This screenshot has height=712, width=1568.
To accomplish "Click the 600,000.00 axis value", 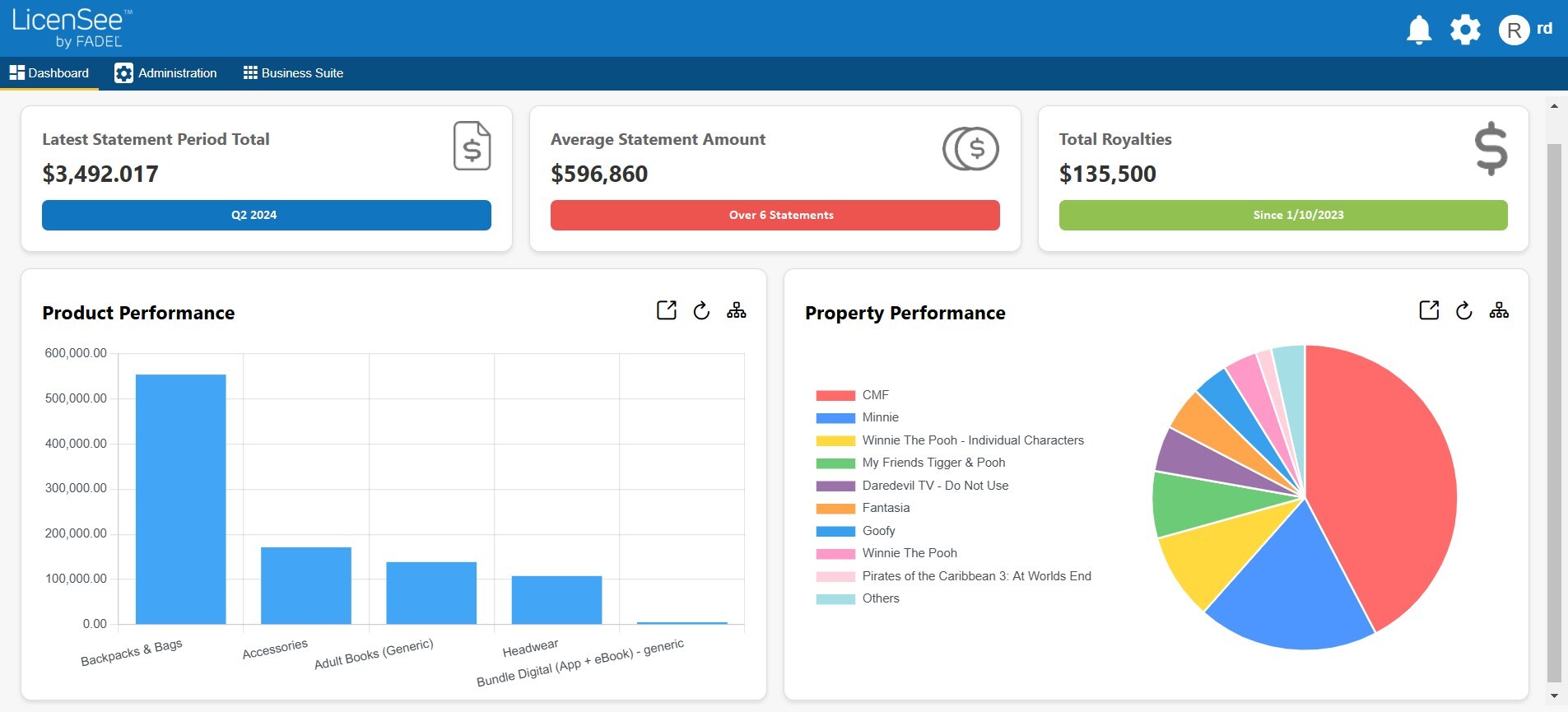I will click(76, 353).
